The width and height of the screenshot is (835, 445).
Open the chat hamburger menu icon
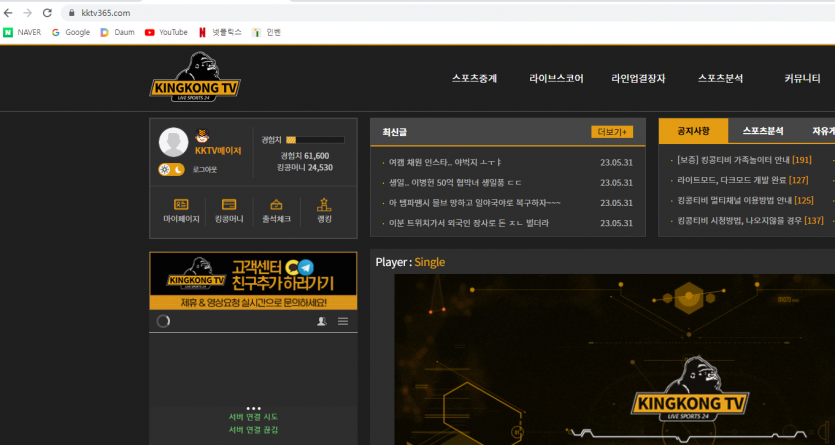pyautogui.click(x=343, y=321)
